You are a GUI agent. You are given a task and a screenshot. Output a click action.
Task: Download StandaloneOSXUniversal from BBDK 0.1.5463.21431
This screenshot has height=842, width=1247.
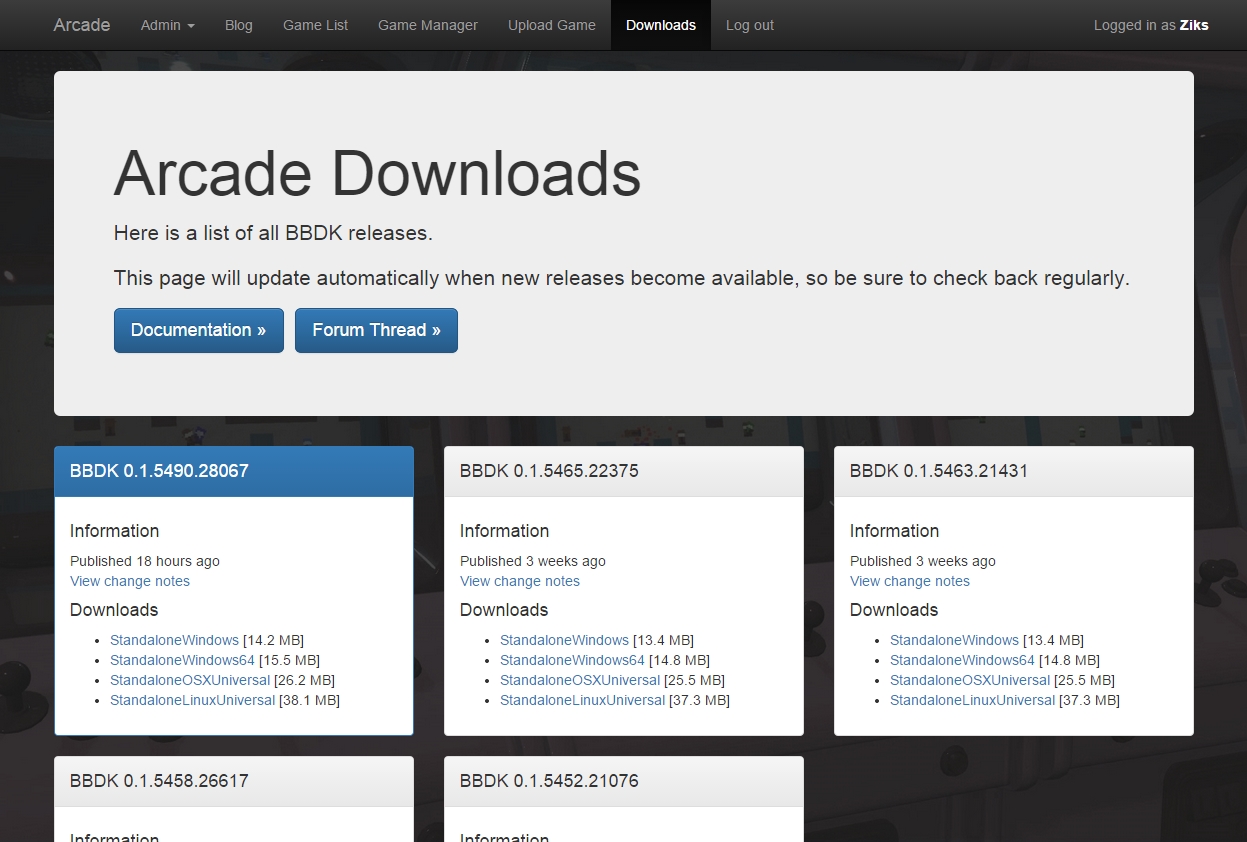pos(970,680)
